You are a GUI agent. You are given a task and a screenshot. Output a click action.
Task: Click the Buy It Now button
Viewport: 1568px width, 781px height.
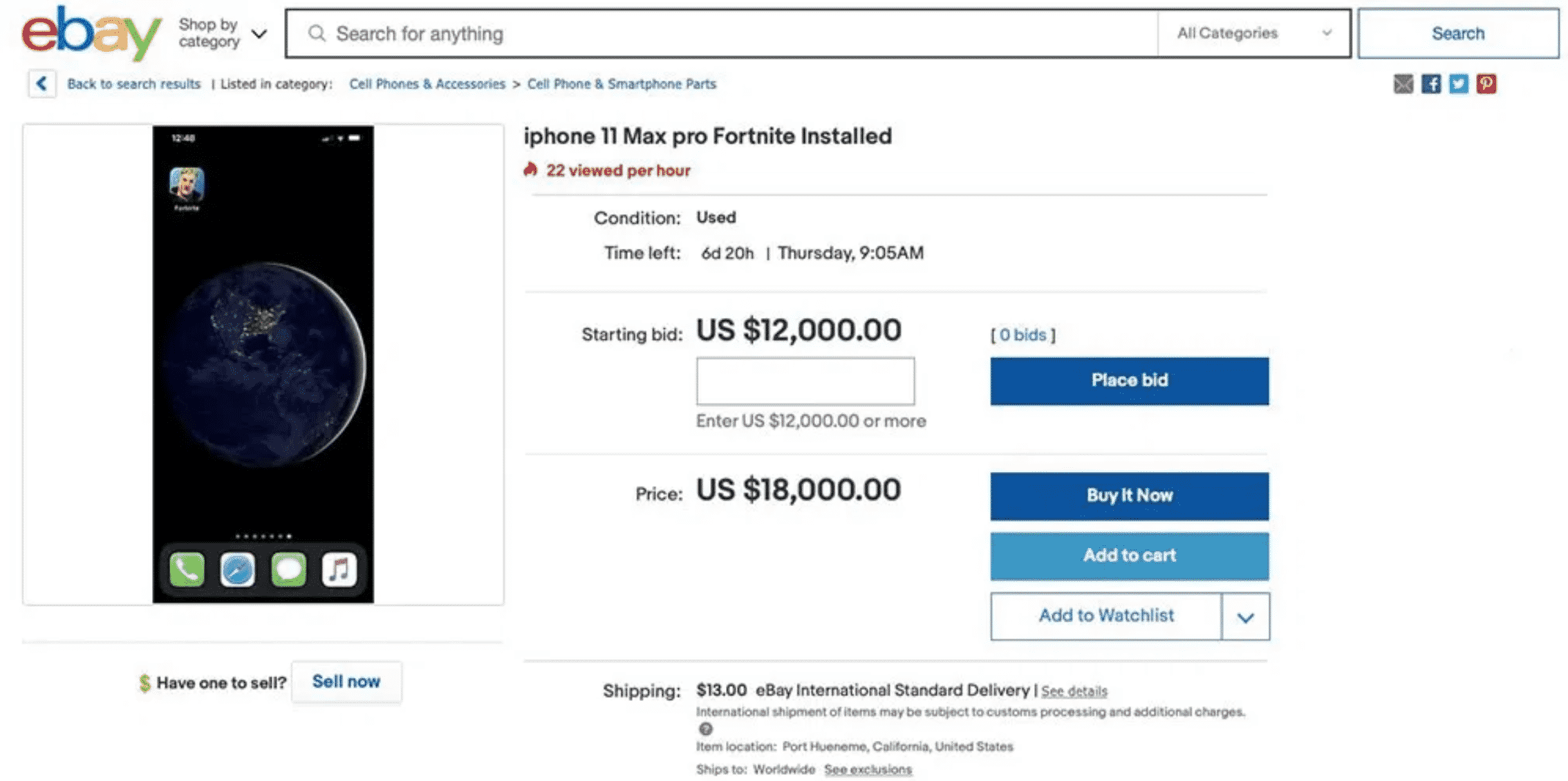(1129, 495)
